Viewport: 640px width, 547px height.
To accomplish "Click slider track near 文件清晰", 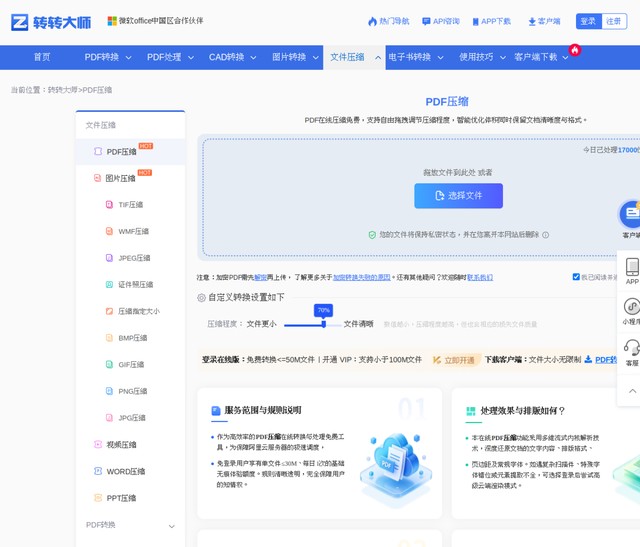I will [333, 325].
